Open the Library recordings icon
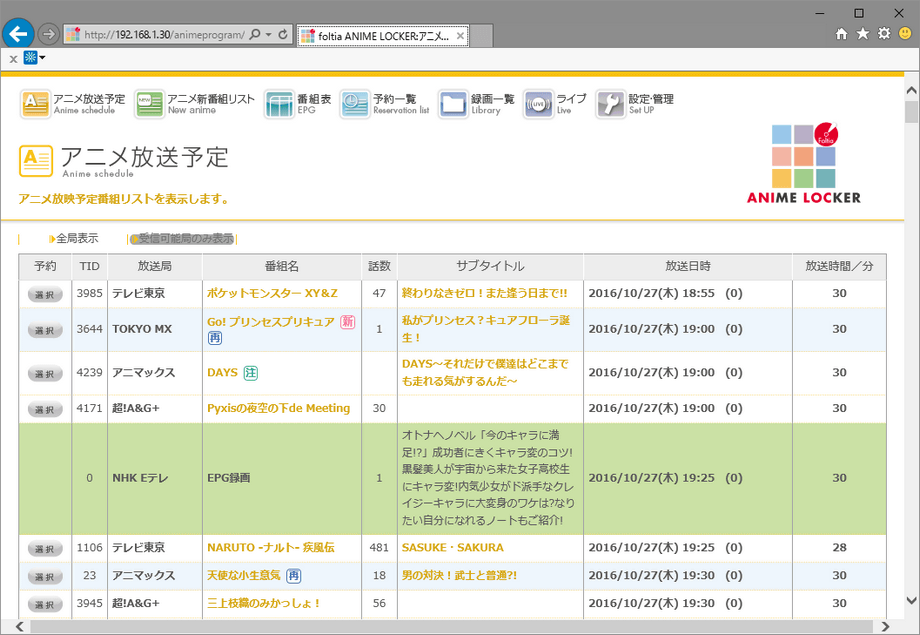This screenshot has height=635, width=920. [453, 104]
